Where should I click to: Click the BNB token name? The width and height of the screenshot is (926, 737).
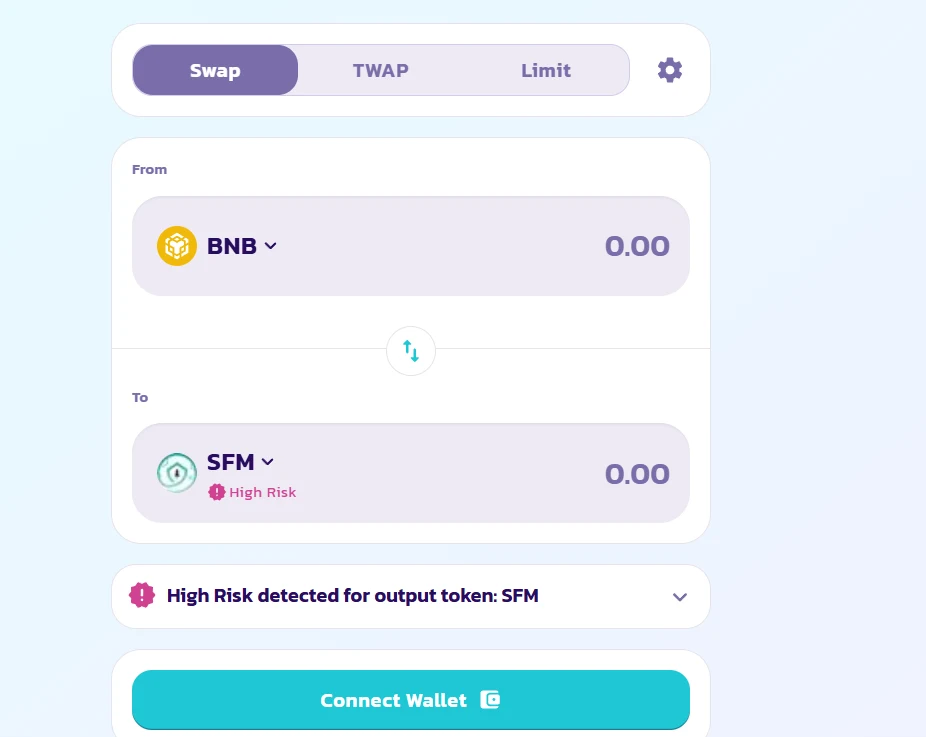(232, 246)
